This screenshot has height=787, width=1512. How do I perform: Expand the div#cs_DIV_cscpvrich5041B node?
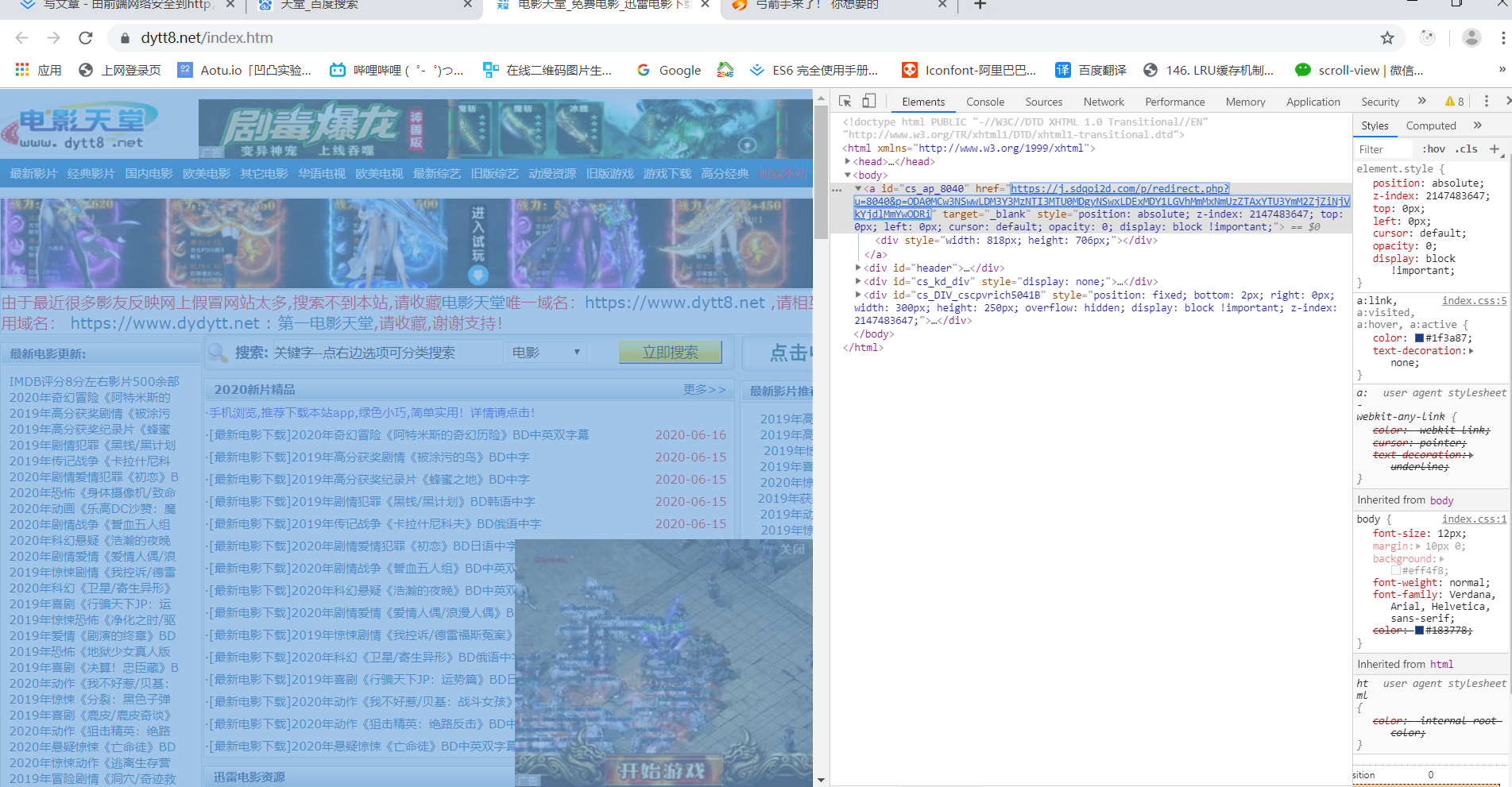858,295
